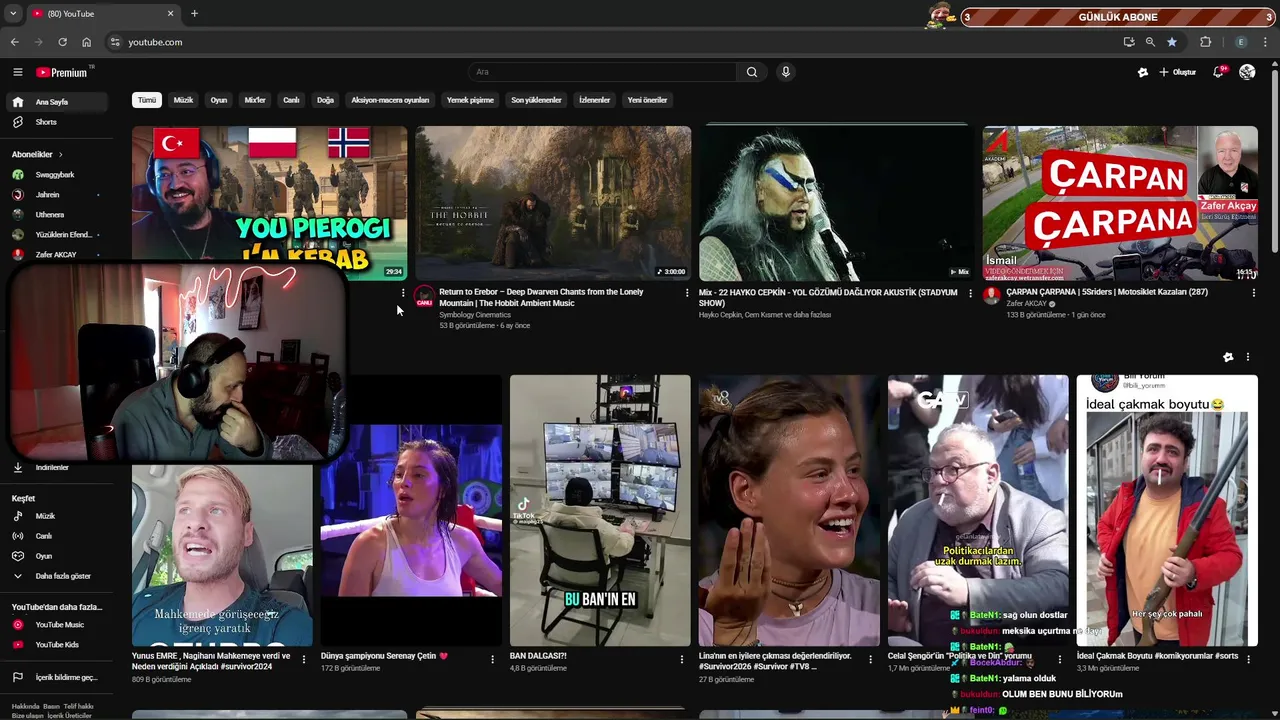Open the browser three-dot menu
Image resolution: width=1280 pixels, height=720 pixels.
click(1266, 42)
